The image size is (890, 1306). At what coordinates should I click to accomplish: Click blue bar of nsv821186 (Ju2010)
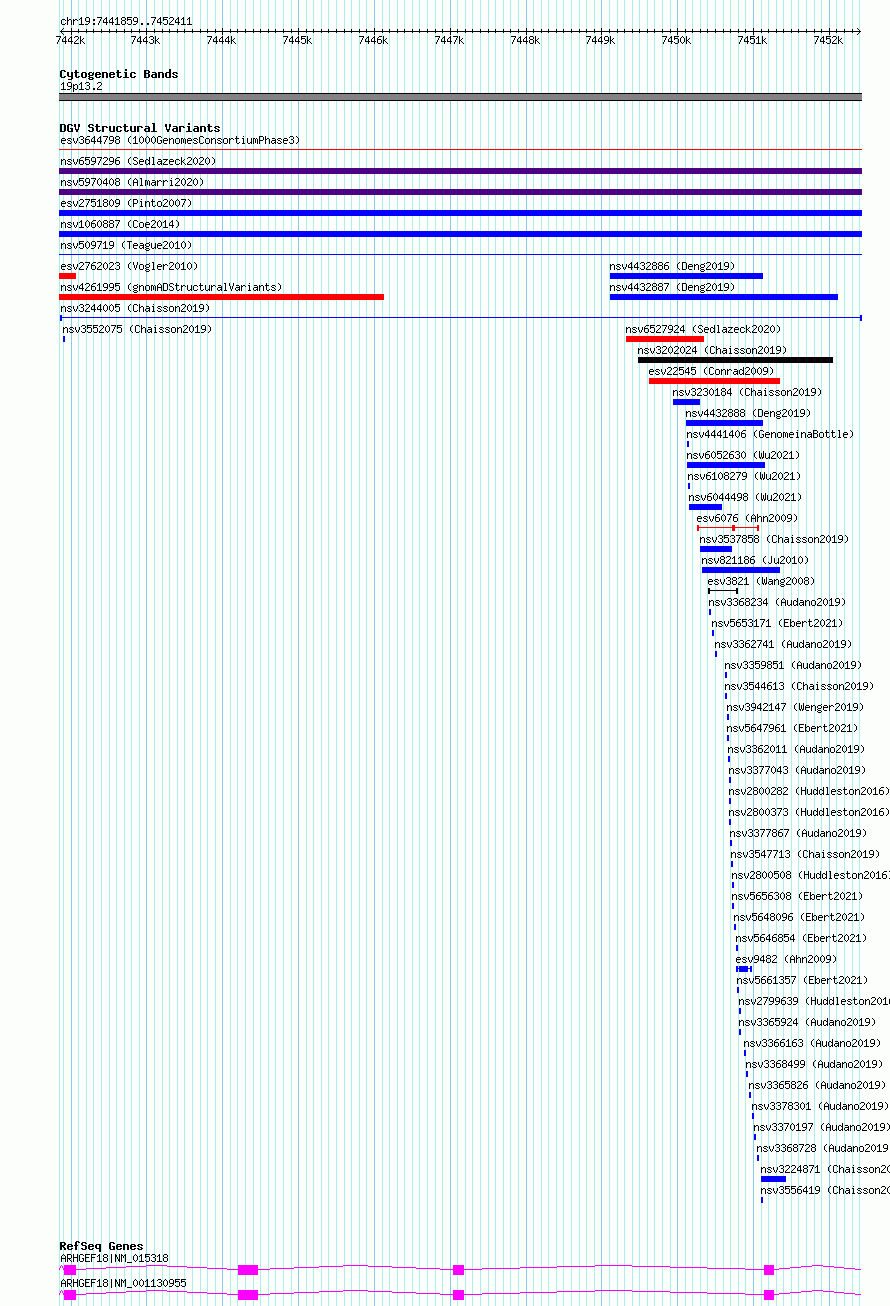[x=741, y=570]
